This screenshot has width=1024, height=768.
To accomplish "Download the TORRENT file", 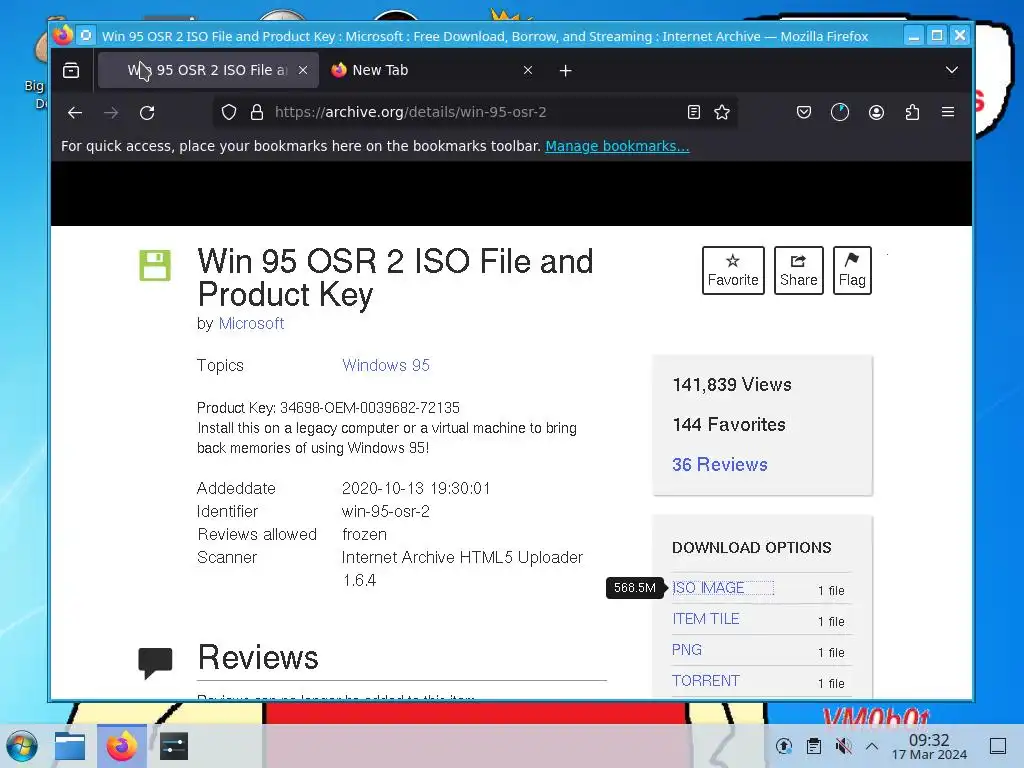I will tap(706, 680).
